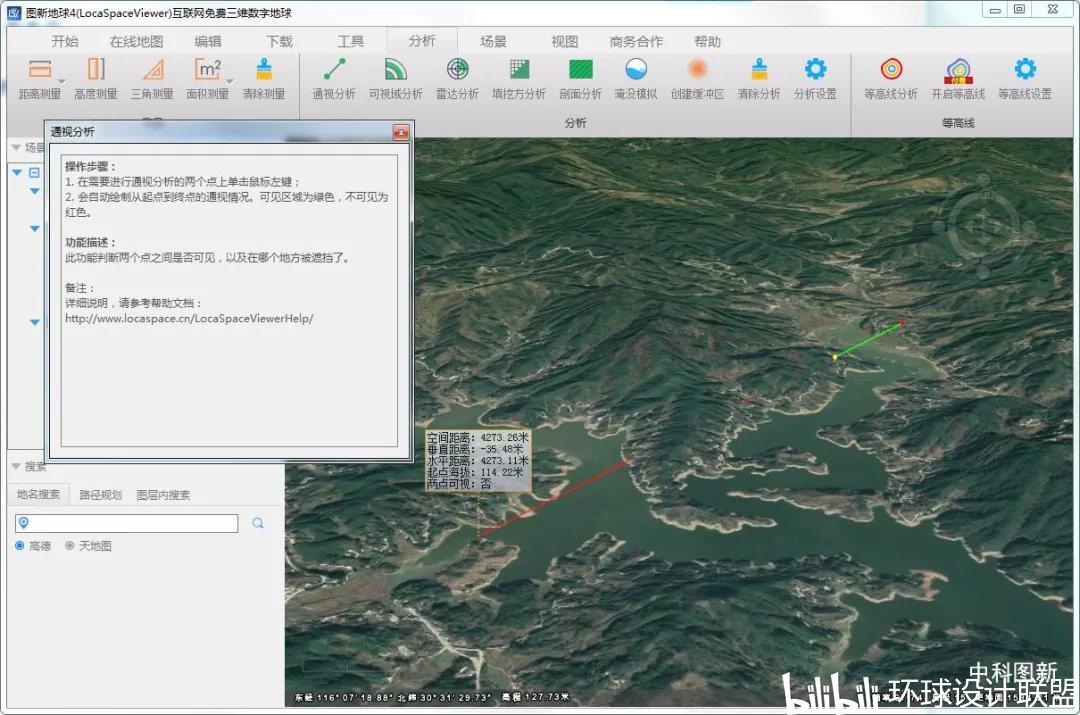Screen dimensions: 1080x715
Task: Click the location pin icon in search box
Action: [24, 523]
